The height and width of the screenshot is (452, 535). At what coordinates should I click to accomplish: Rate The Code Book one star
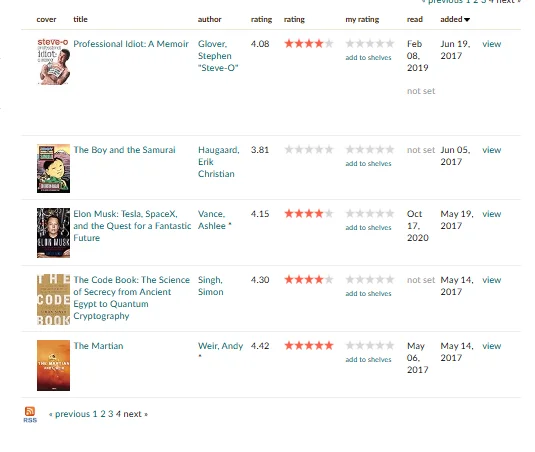click(x=350, y=280)
